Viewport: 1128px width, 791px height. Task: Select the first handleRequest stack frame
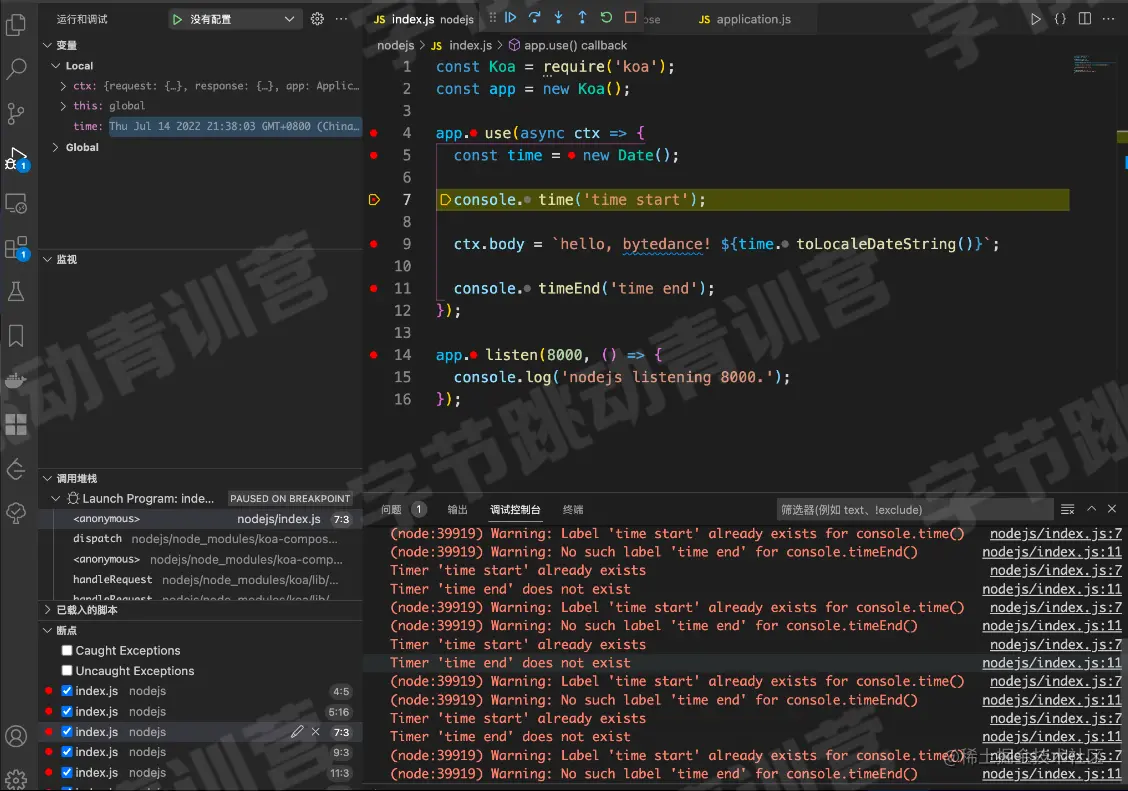pyautogui.click(x=201, y=580)
